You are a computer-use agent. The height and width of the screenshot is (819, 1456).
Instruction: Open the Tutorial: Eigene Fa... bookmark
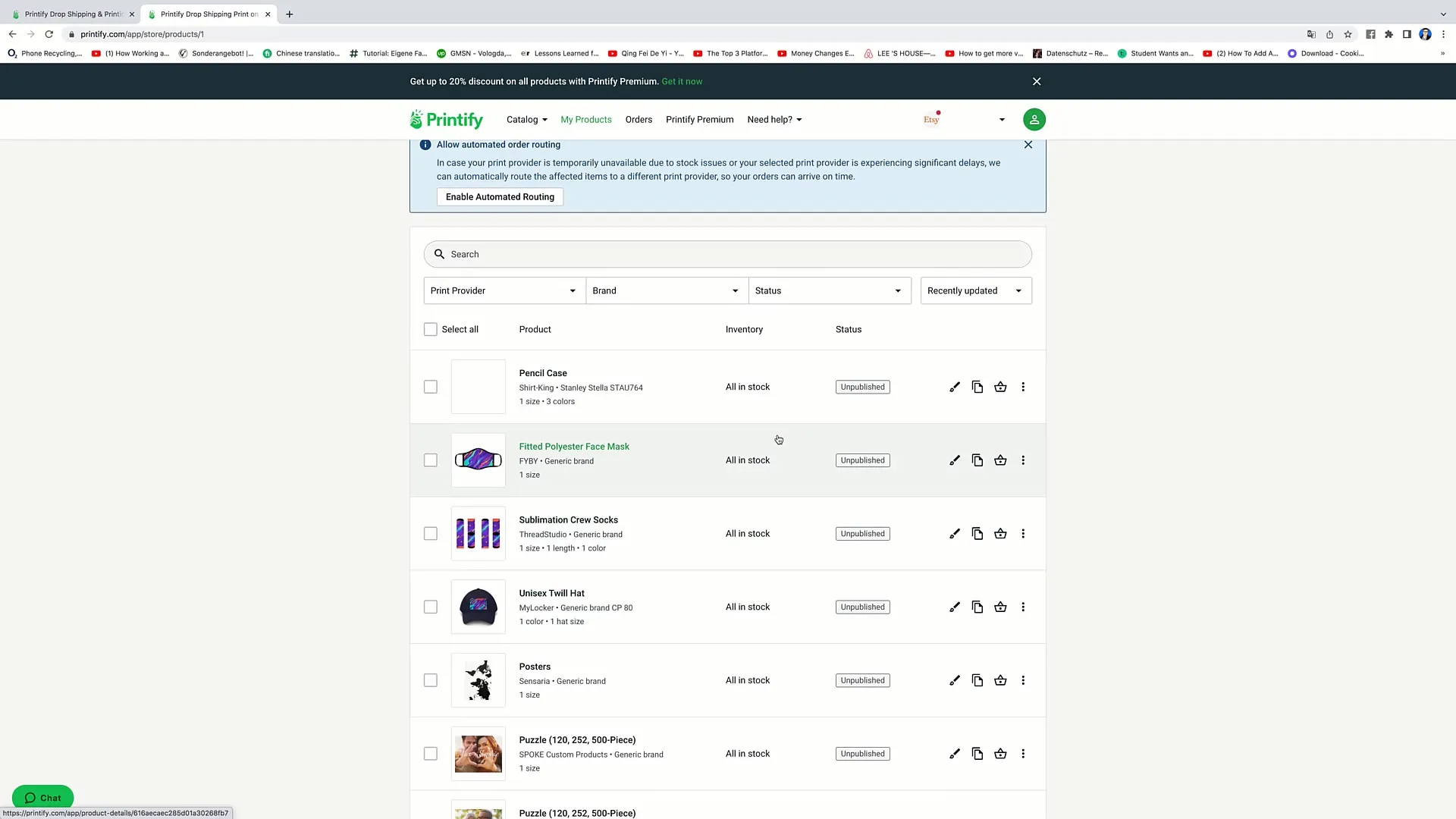[x=388, y=53]
